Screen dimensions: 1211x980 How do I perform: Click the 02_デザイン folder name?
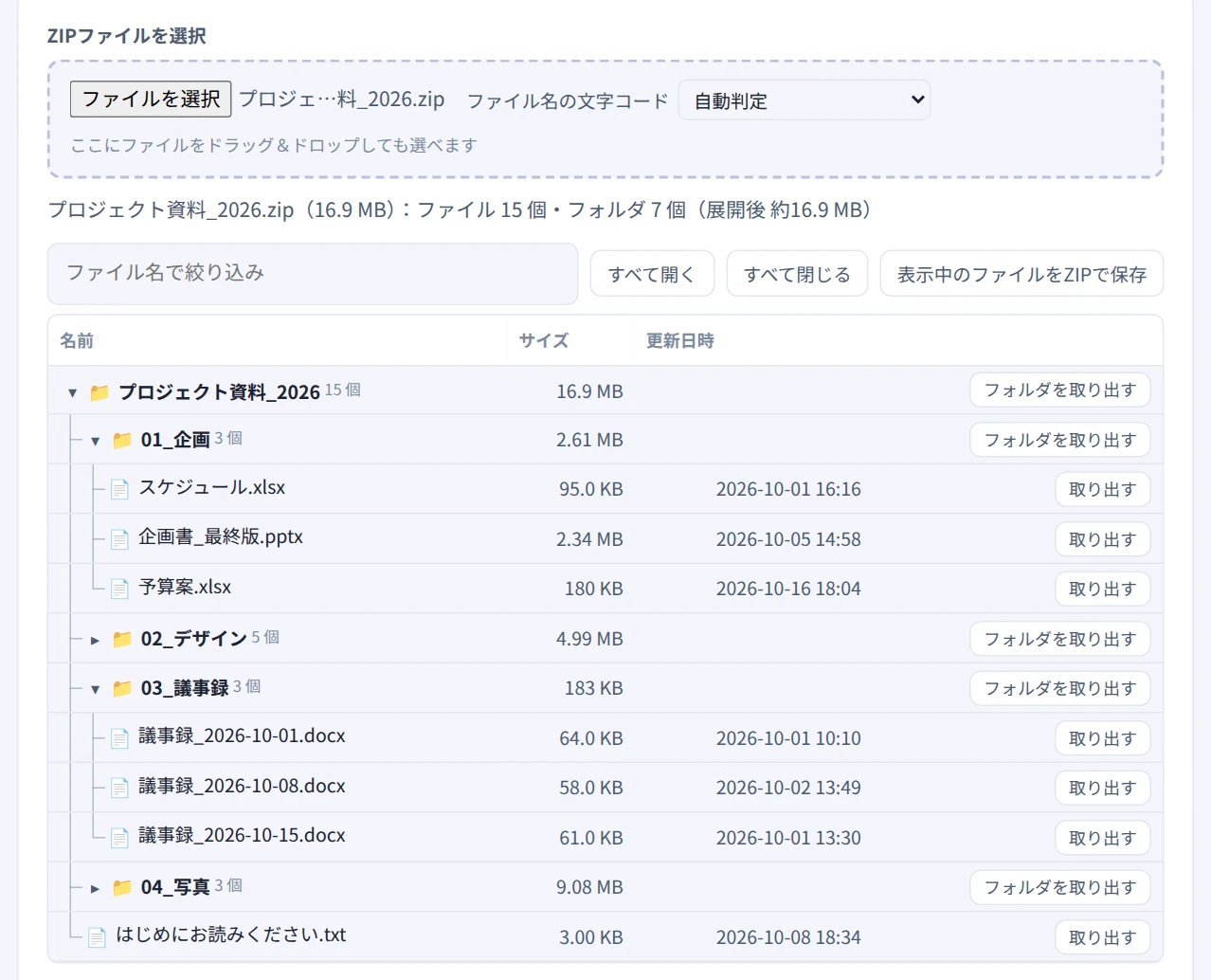click(194, 639)
